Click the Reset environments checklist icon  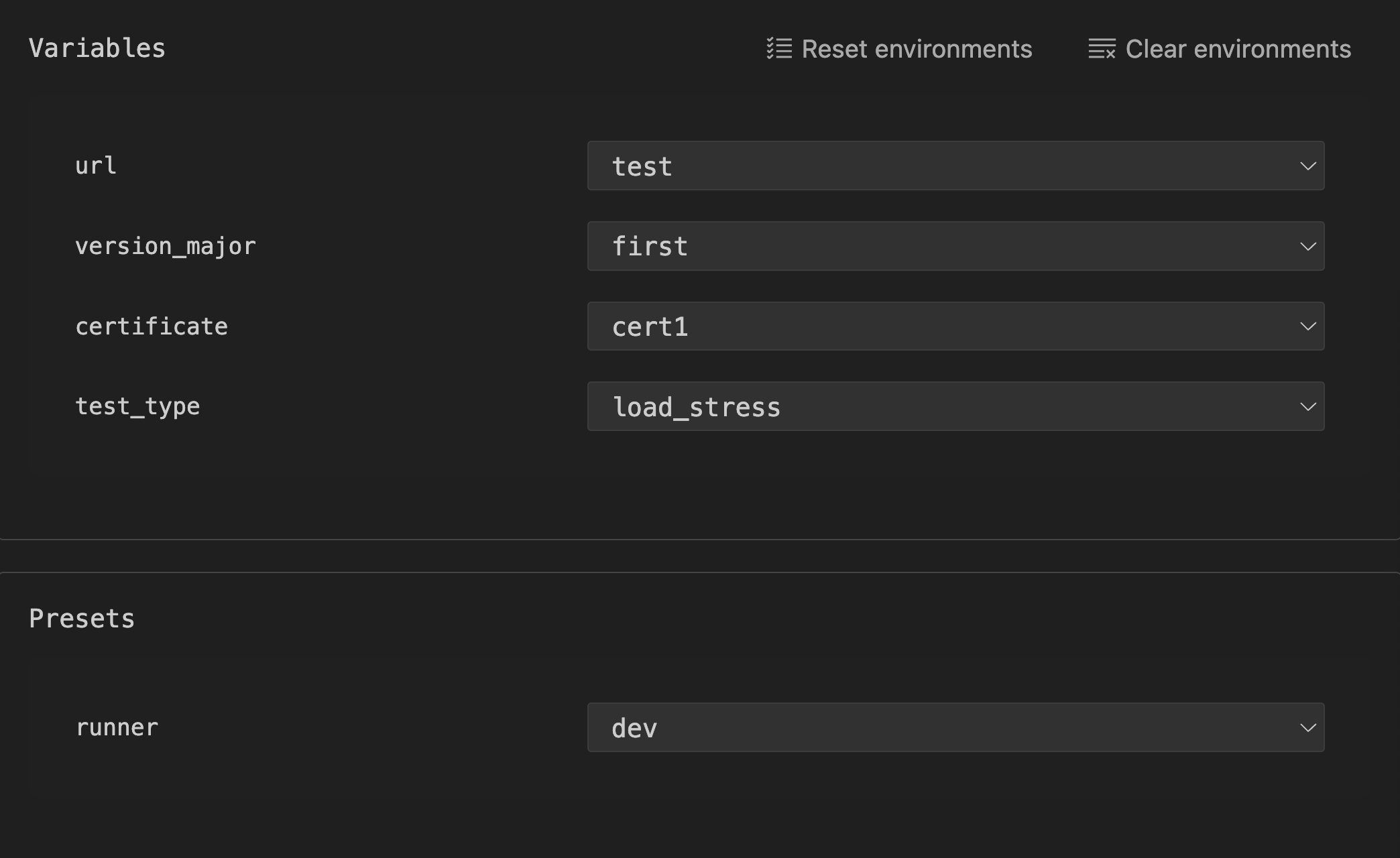779,49
